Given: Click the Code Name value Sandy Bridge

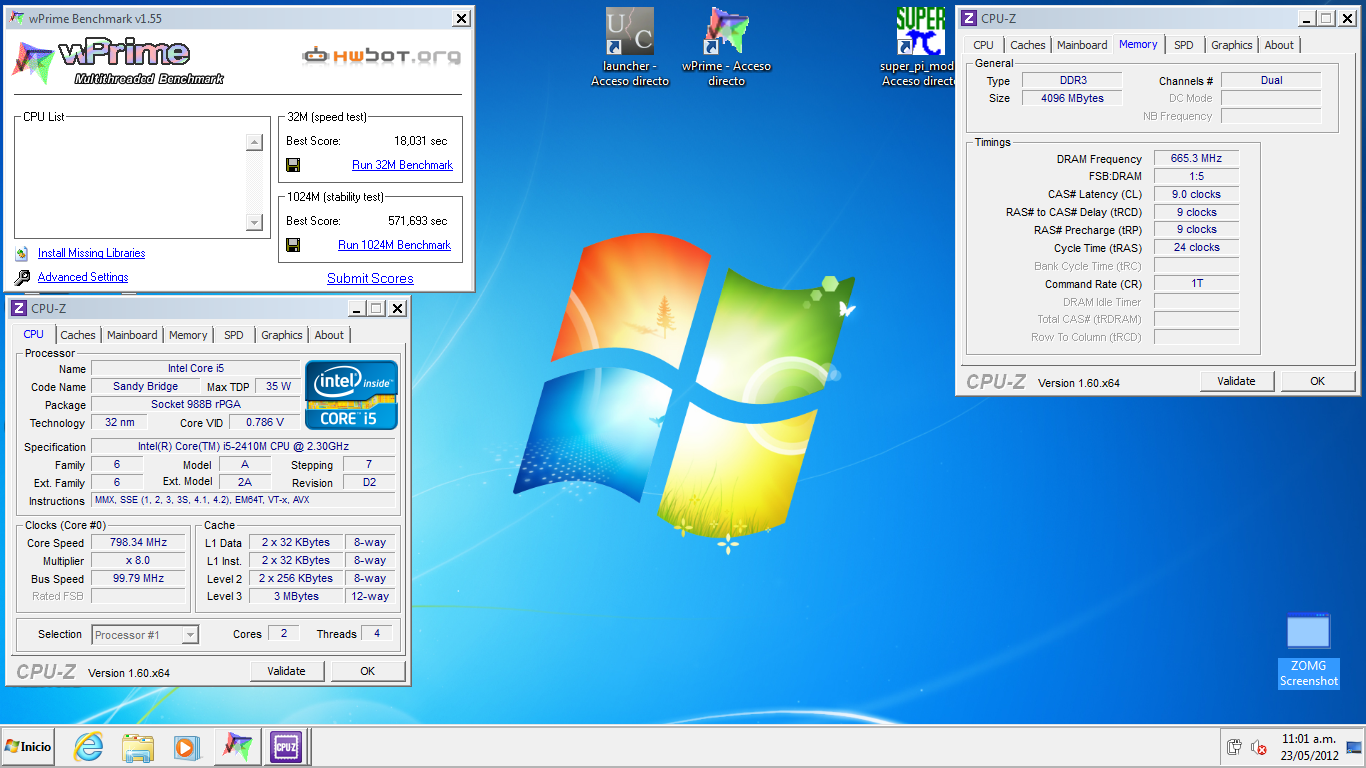Looking at the screenshot, I should tap(146, 387).
